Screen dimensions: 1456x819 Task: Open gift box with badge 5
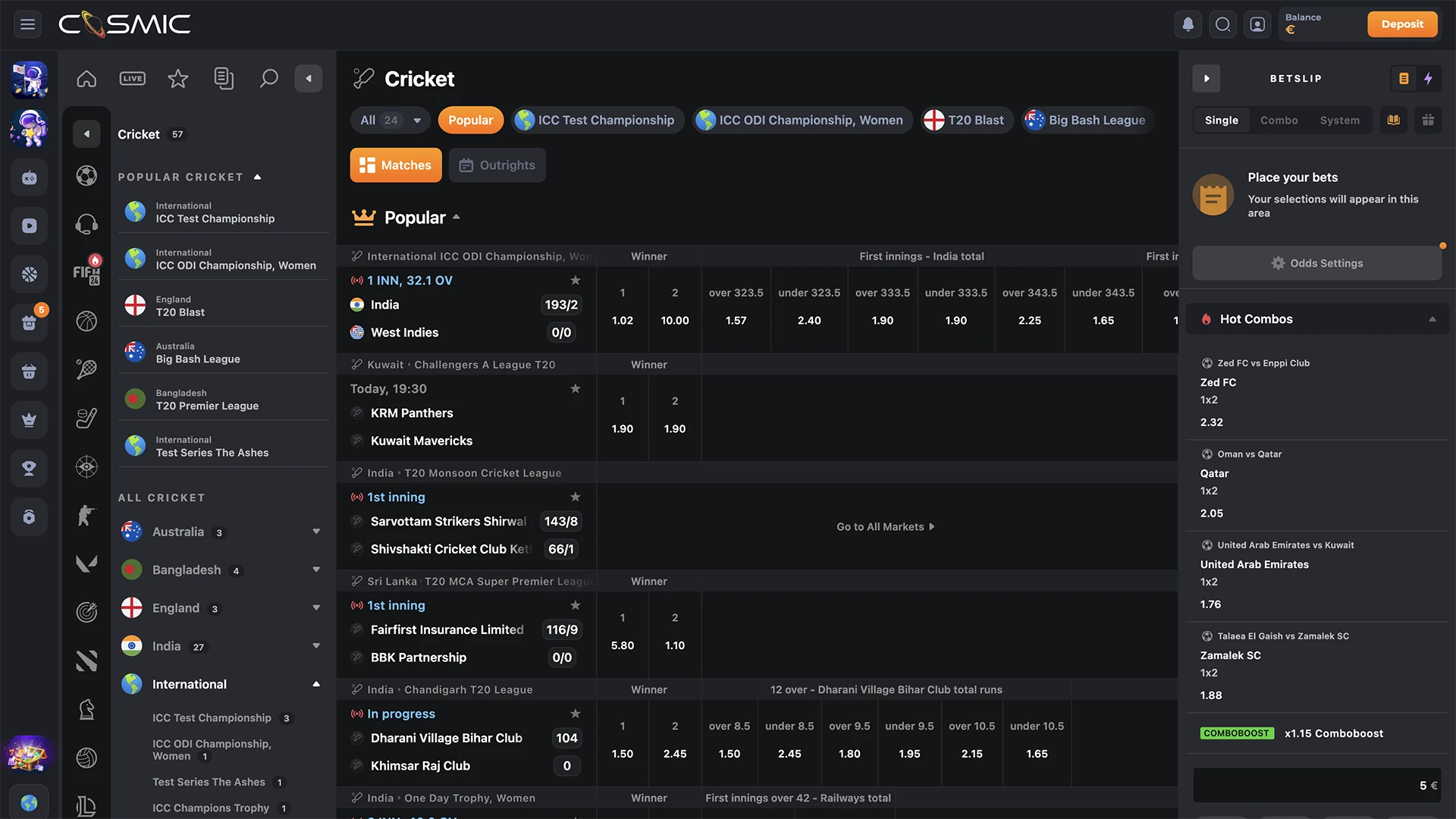coord(29,322)
